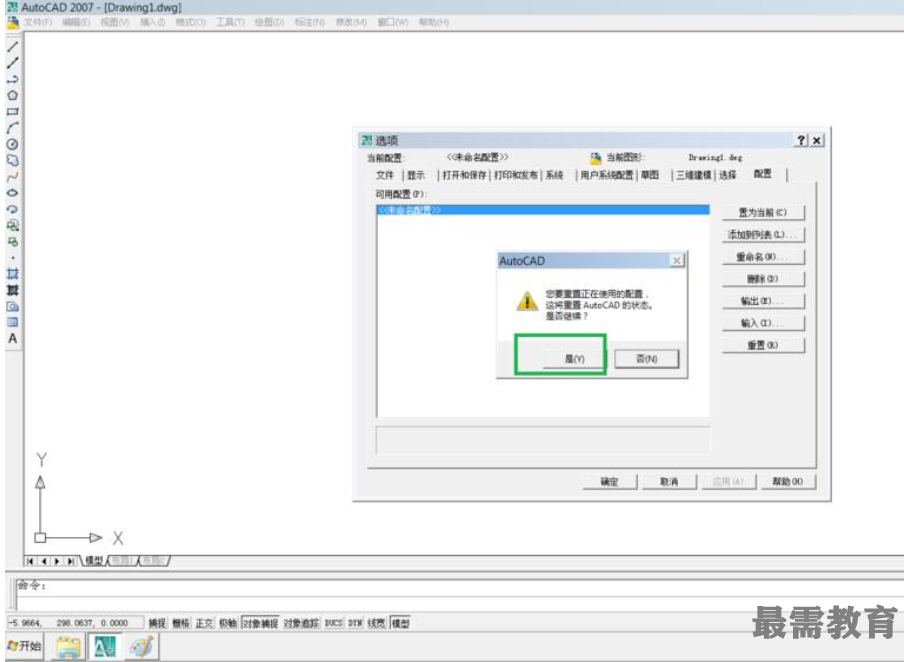
Task: Switch to the 用户系统配置 tab
Action: [x=607, y=175]
